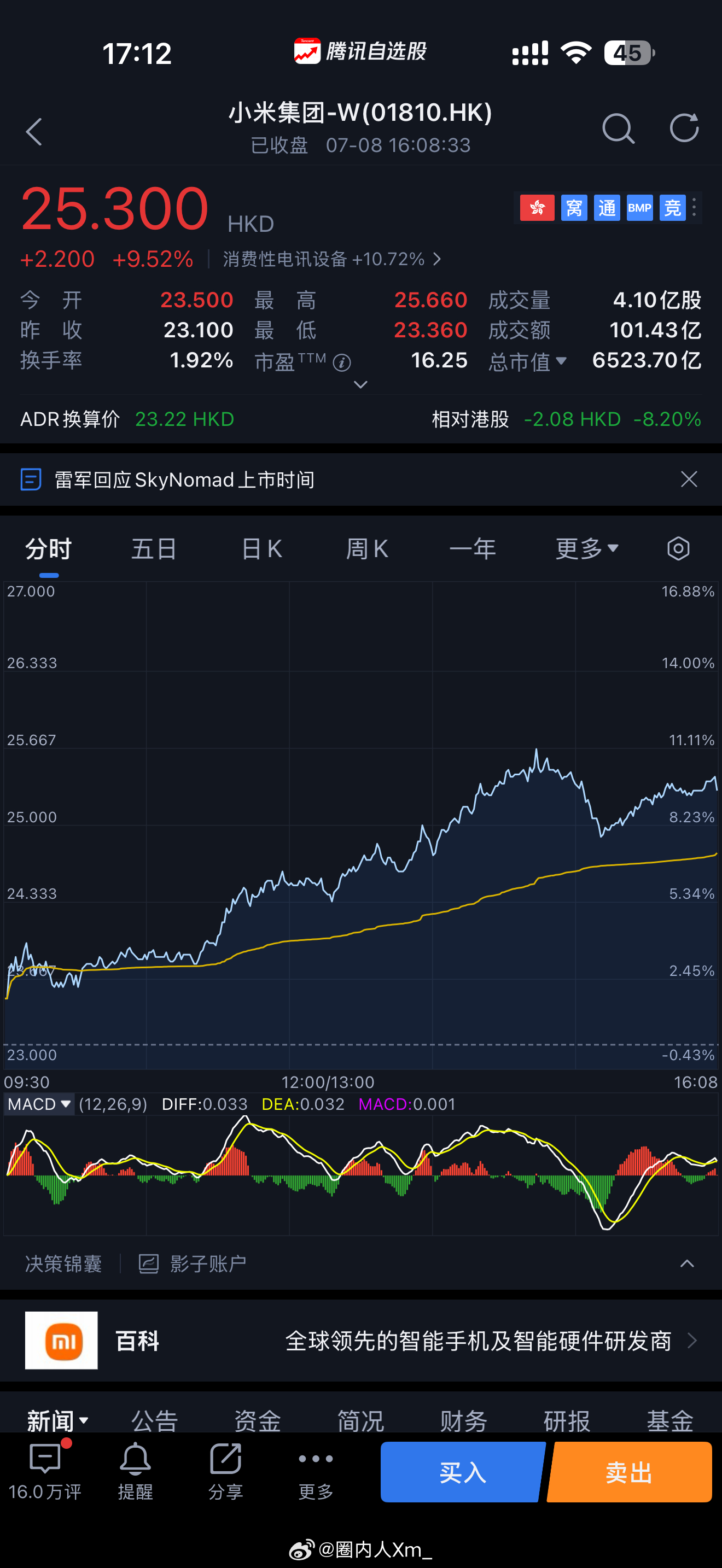Open the 新闻 tab dropdown
Viewport: 722px width, 1568px height.
click(58, 1421)
